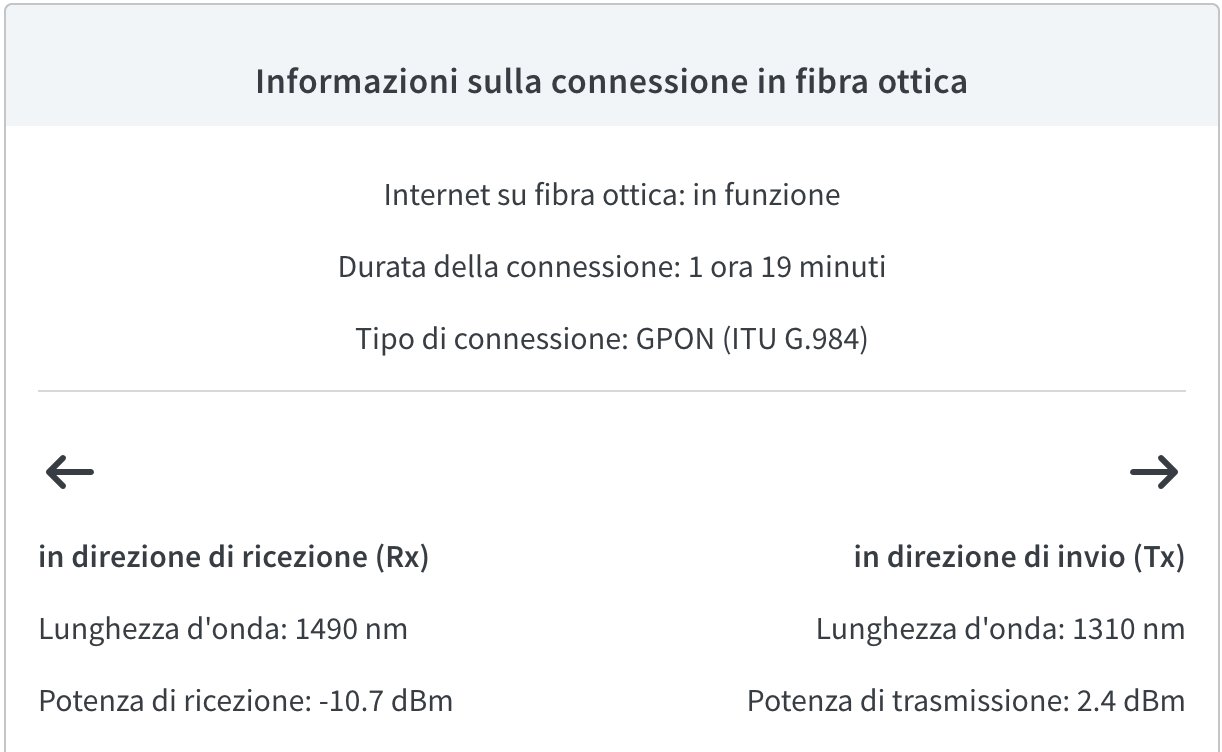Select the heading Informazioni sulla connessione in fibra ottica
1222x752 pixels.
click(x=611, y=82)
